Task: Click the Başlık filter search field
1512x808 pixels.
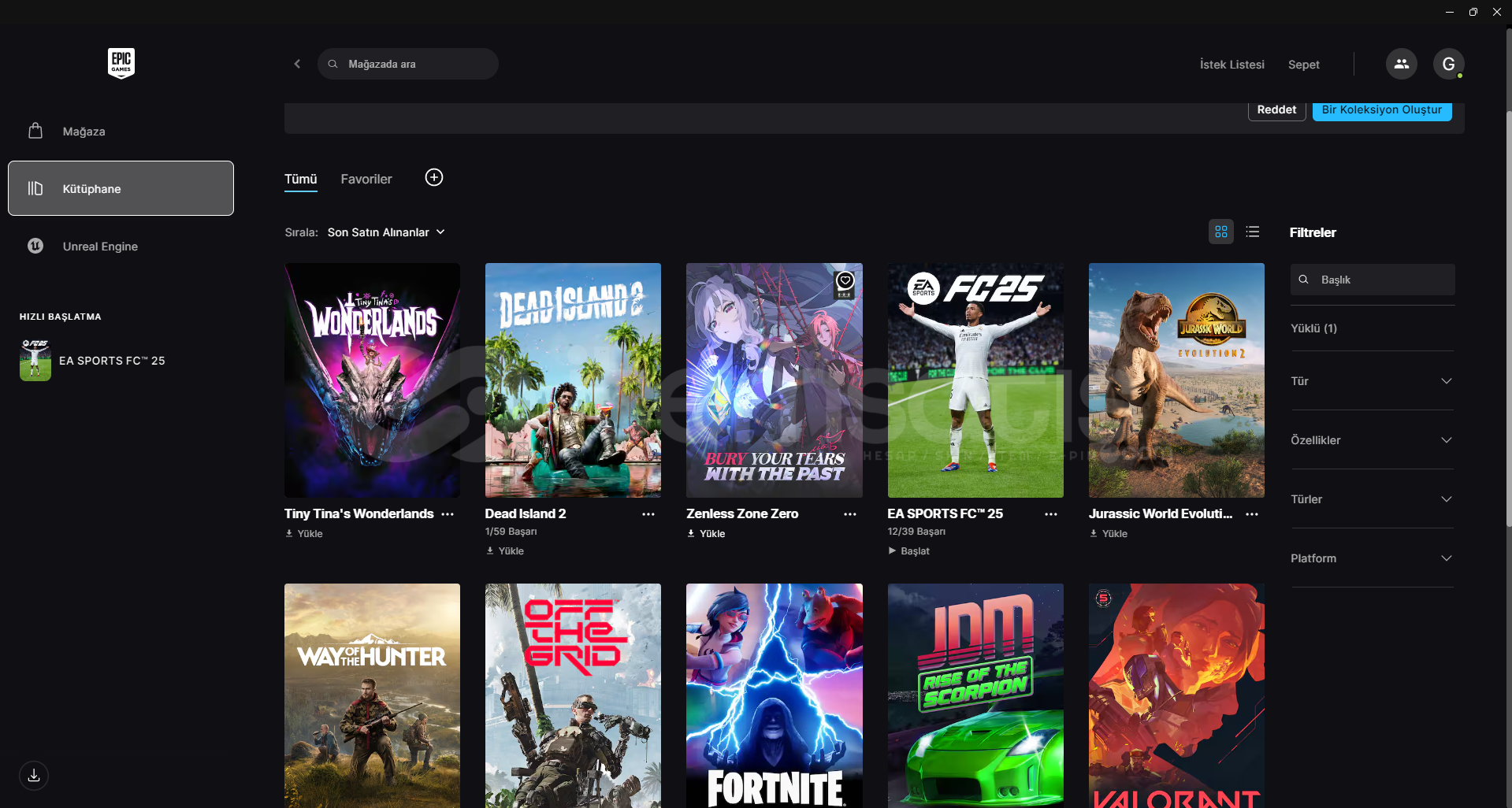Action: pos(1373,280)
